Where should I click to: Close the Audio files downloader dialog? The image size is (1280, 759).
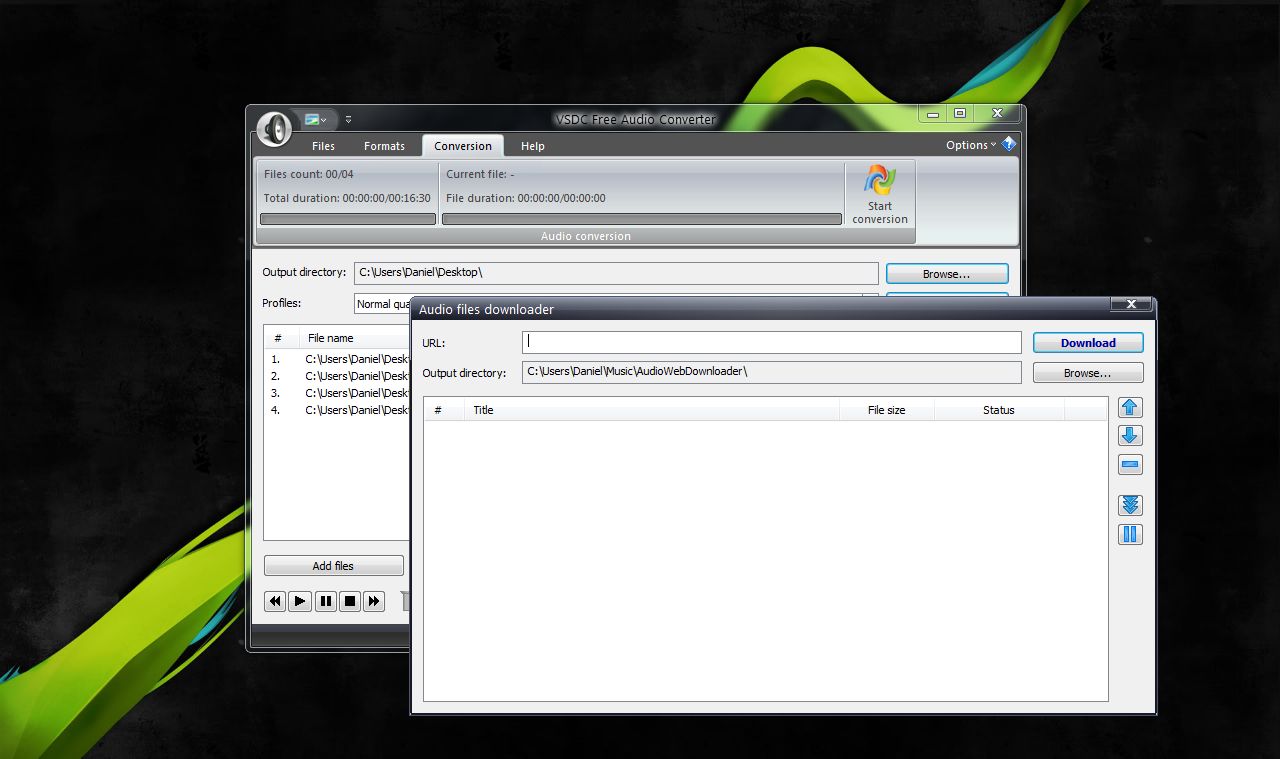[x=1131, y=304]
